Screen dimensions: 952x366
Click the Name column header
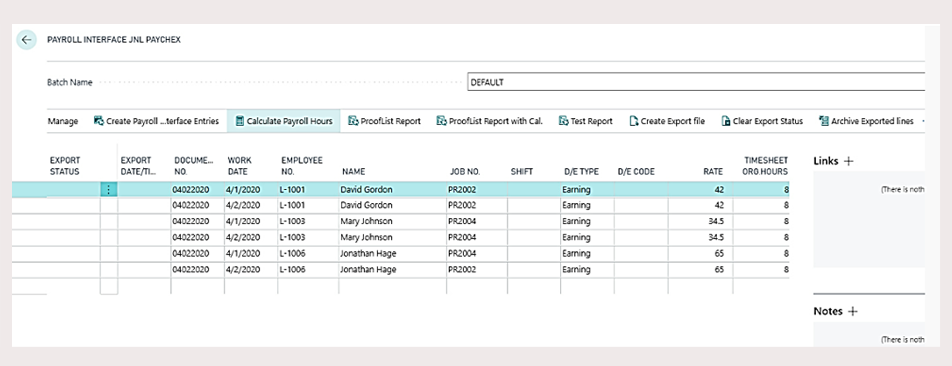coord(353,172)
